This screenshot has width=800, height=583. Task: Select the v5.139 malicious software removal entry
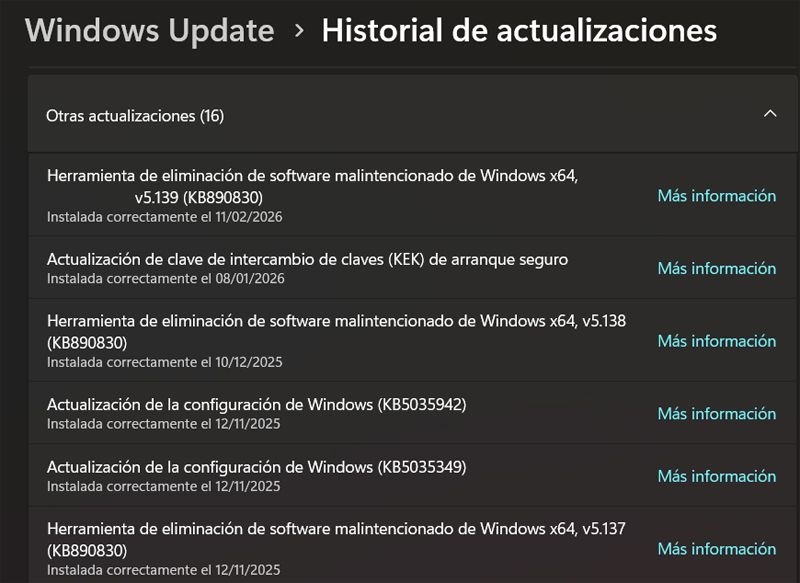point(300,194)
